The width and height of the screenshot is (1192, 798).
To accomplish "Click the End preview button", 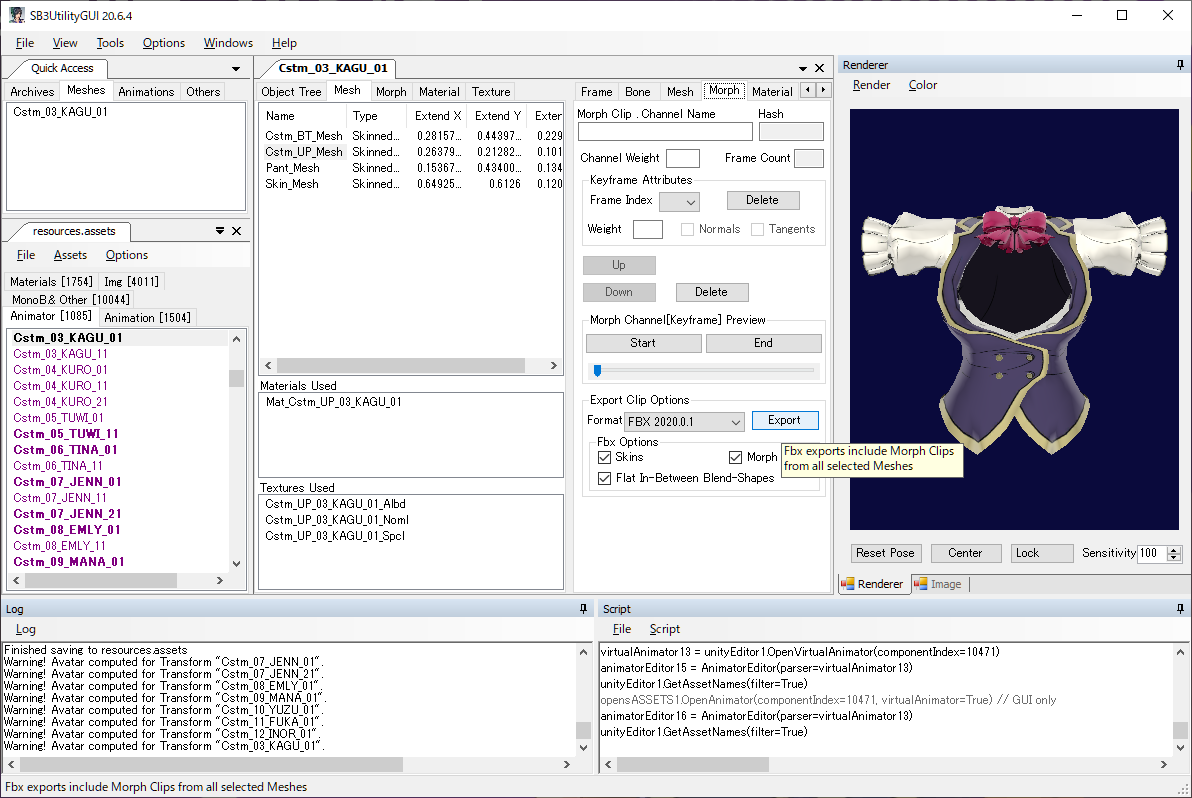I will pos(763,344).
